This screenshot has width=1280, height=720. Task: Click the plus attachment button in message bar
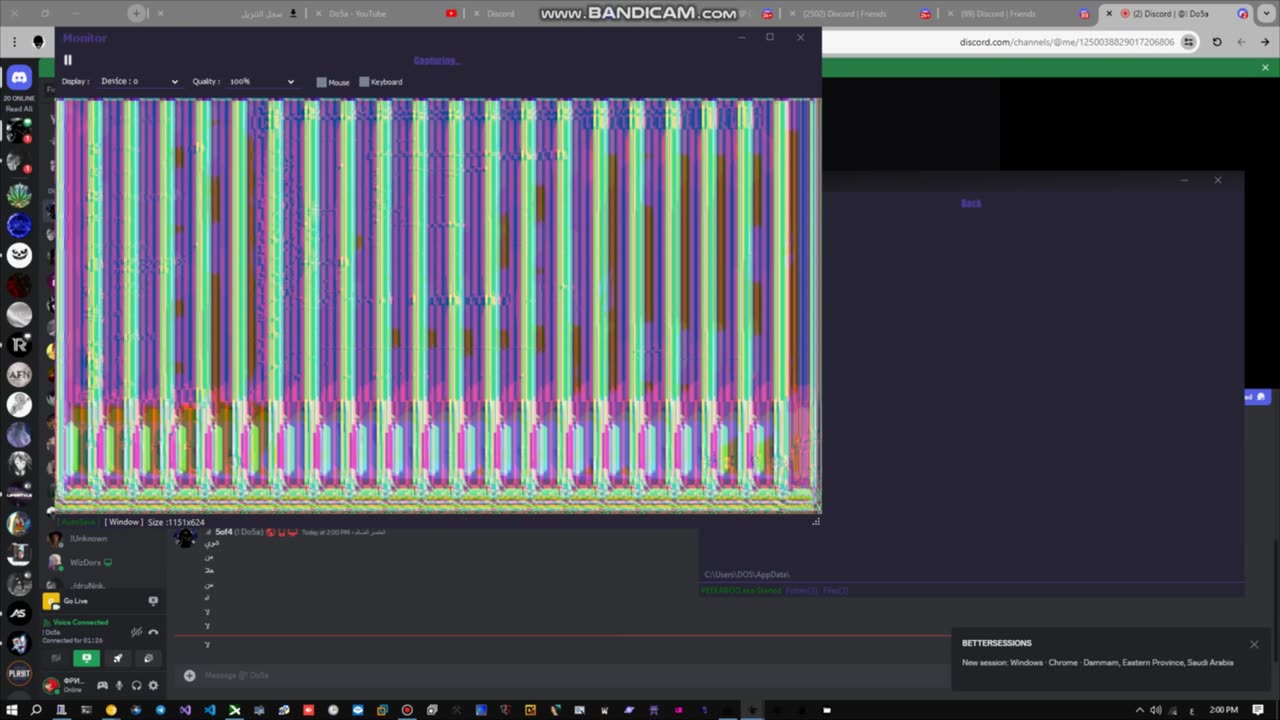[x=189, y=675]
